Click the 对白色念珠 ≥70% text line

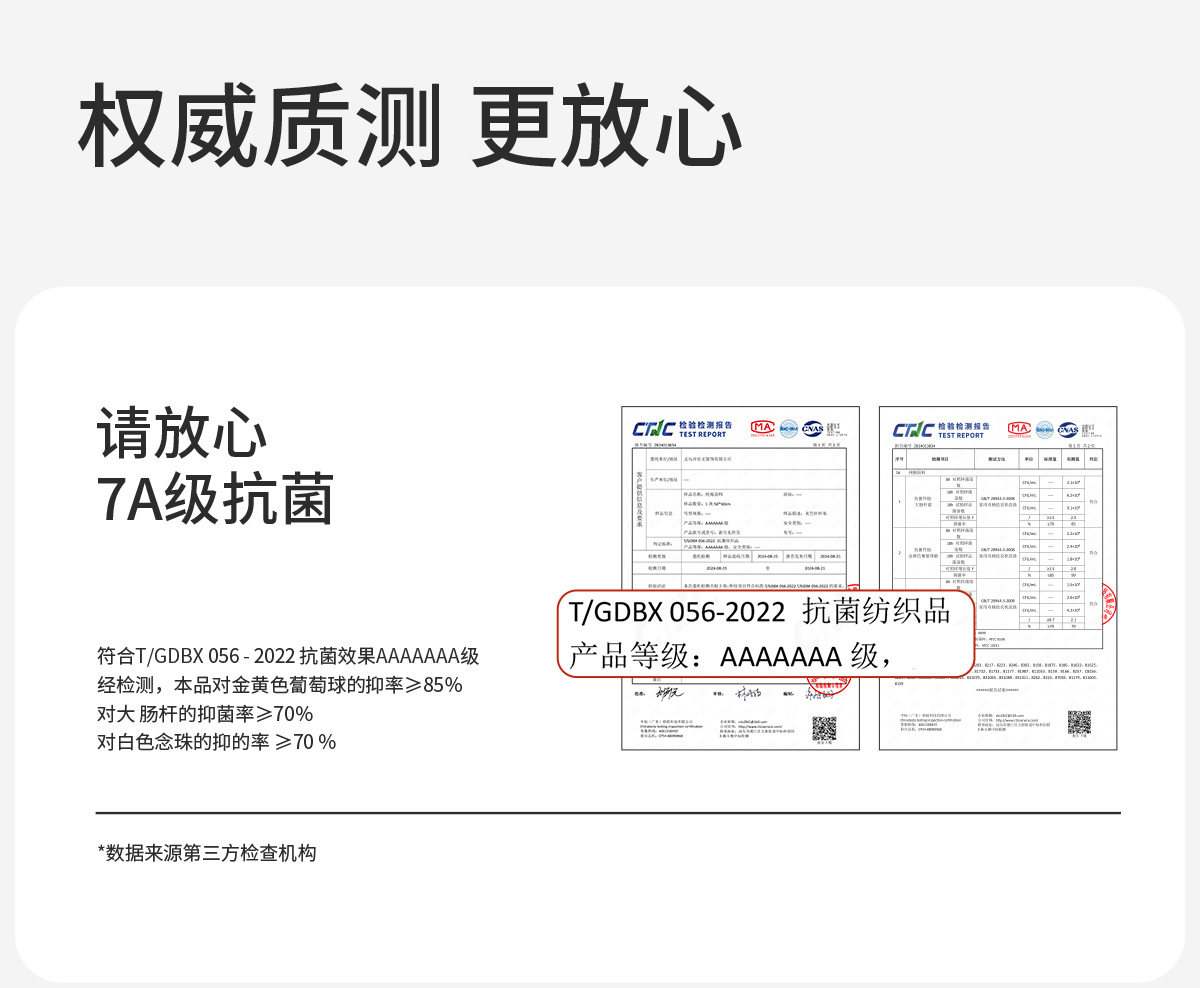(x=216, y=741)
